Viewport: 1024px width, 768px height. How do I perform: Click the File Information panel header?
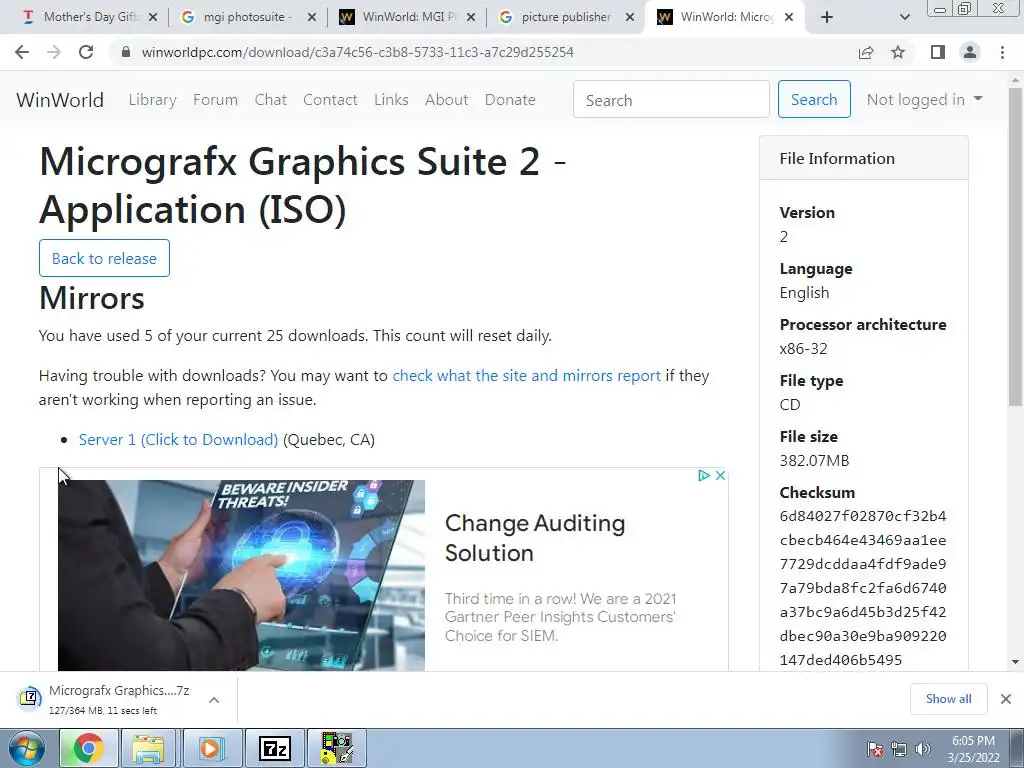[864, 158]
